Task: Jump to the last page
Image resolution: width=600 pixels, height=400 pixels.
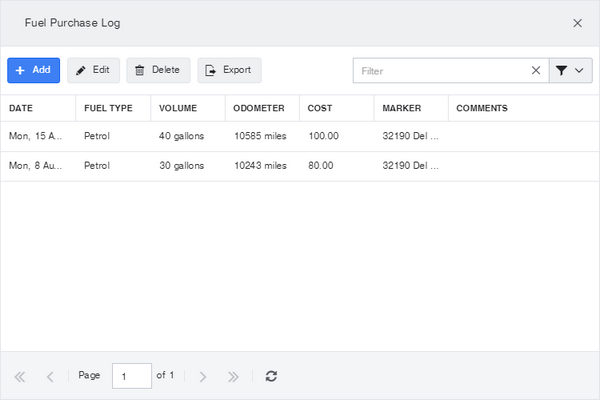Action: point(233,377)
